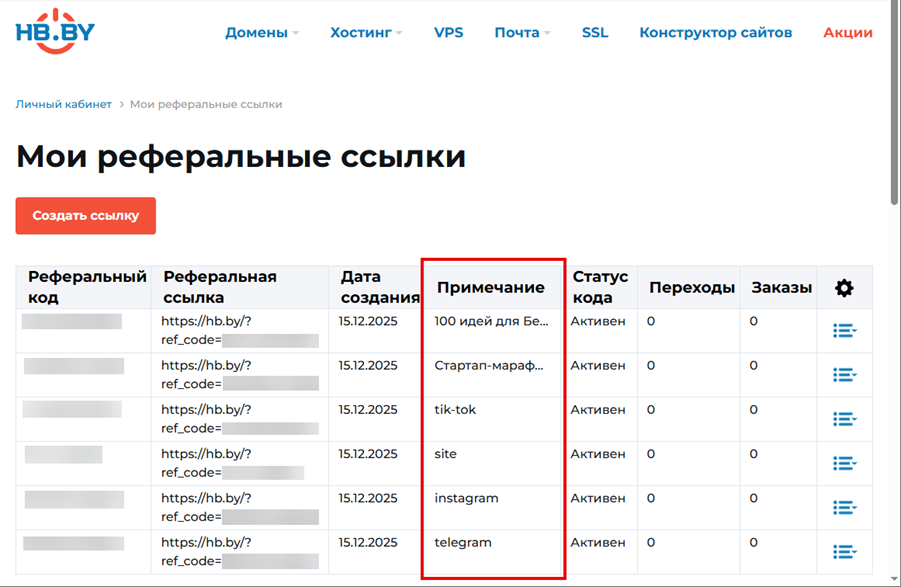Open actions menu for the instagram row
Viewport: 901px width, 587px height.
point(845,507)
